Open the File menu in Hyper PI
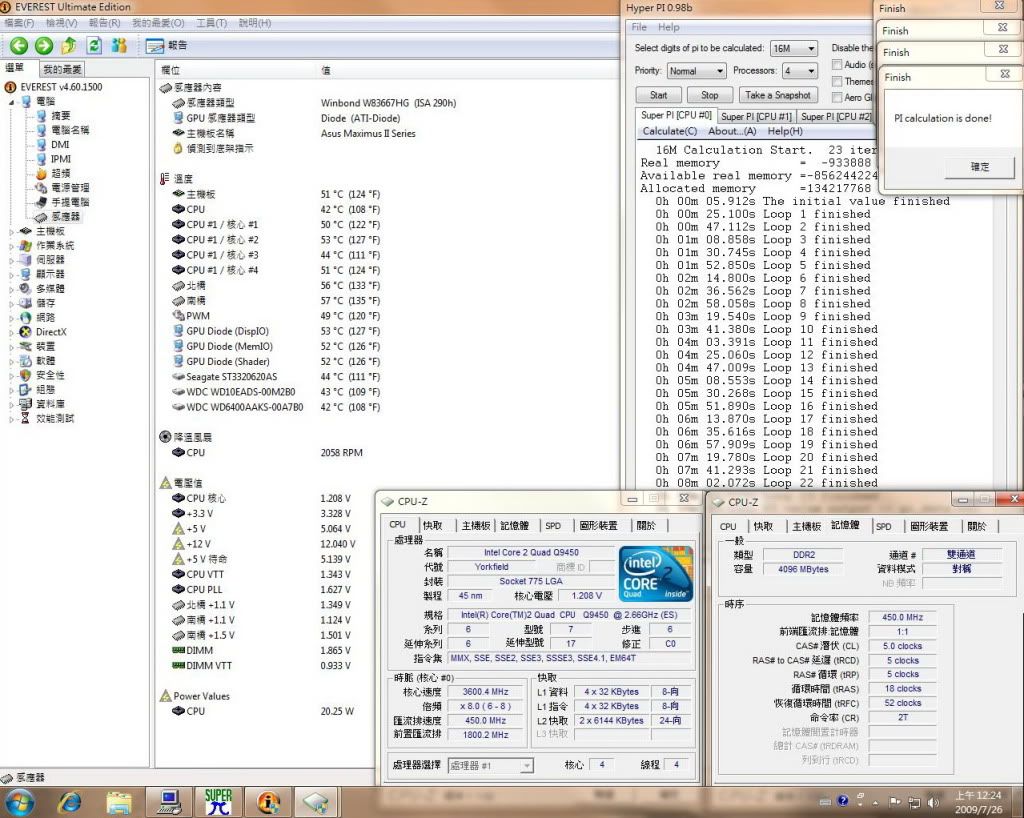Screen dimensions: 1024x818 640,26
